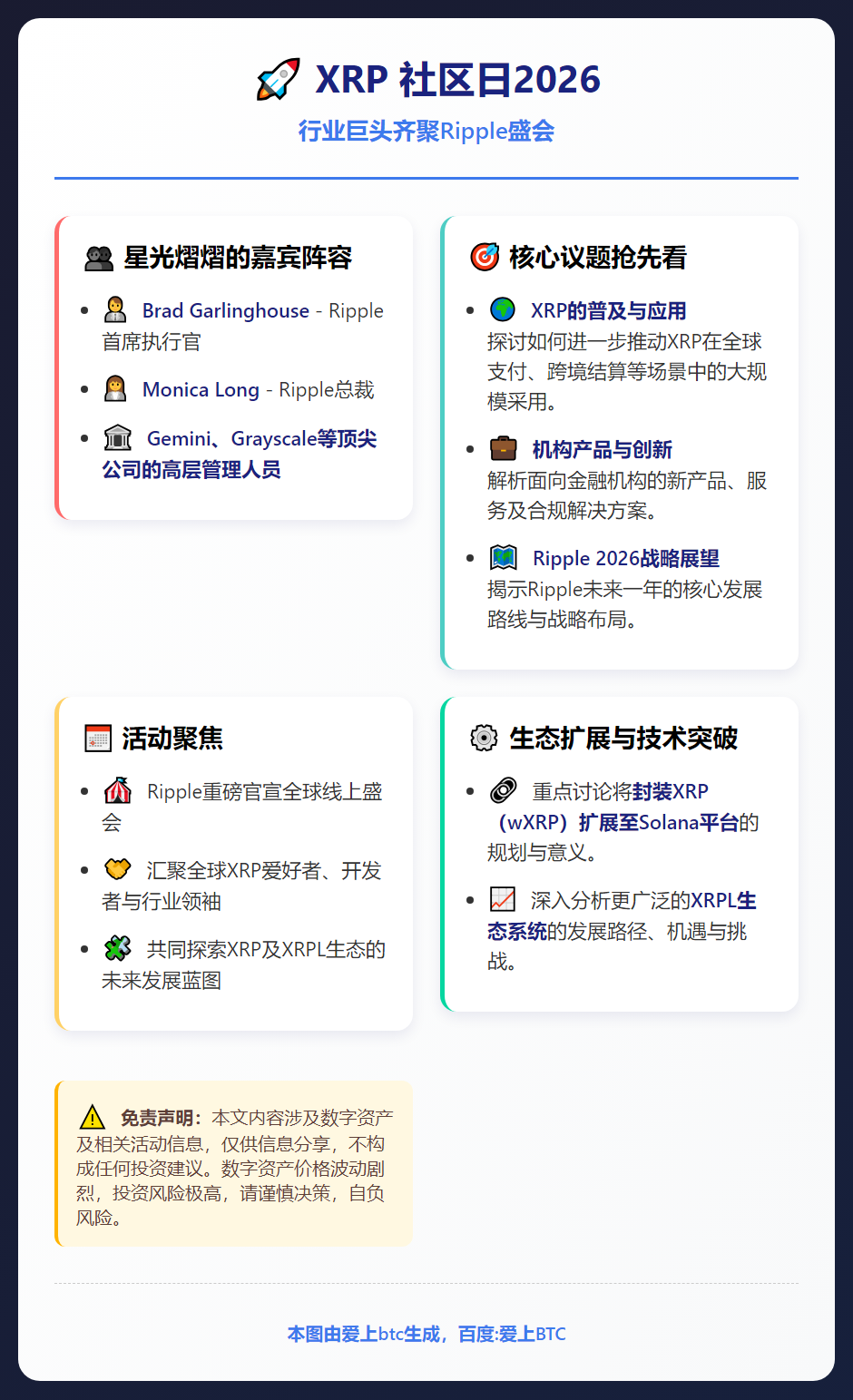Click the heading 核心议题抢先看
This screenshot has height=1400, width=853.
(x=598, y=258)
